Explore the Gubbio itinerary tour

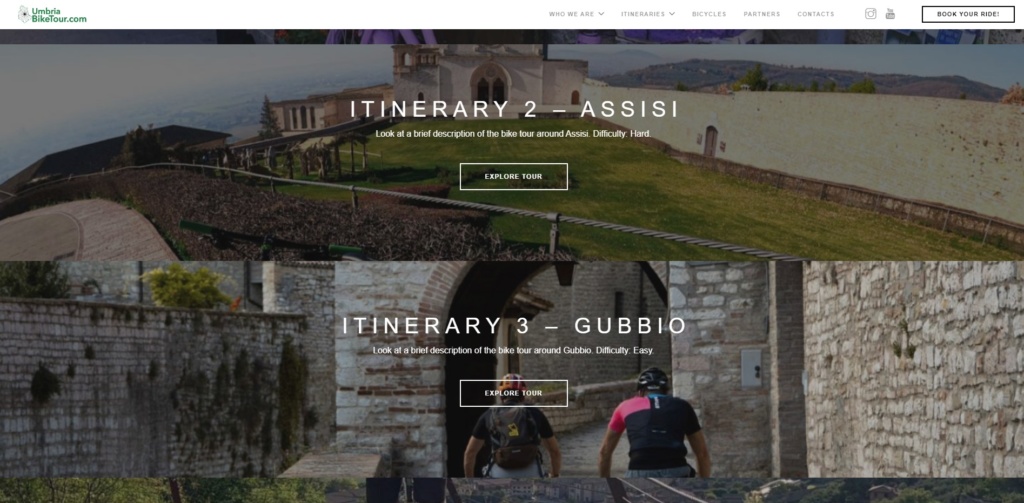tap(514, 393)
